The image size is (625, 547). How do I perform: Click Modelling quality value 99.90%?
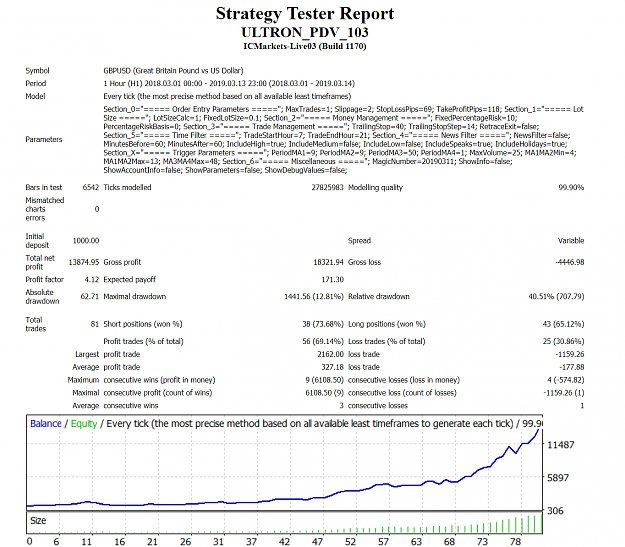point(571,187)
